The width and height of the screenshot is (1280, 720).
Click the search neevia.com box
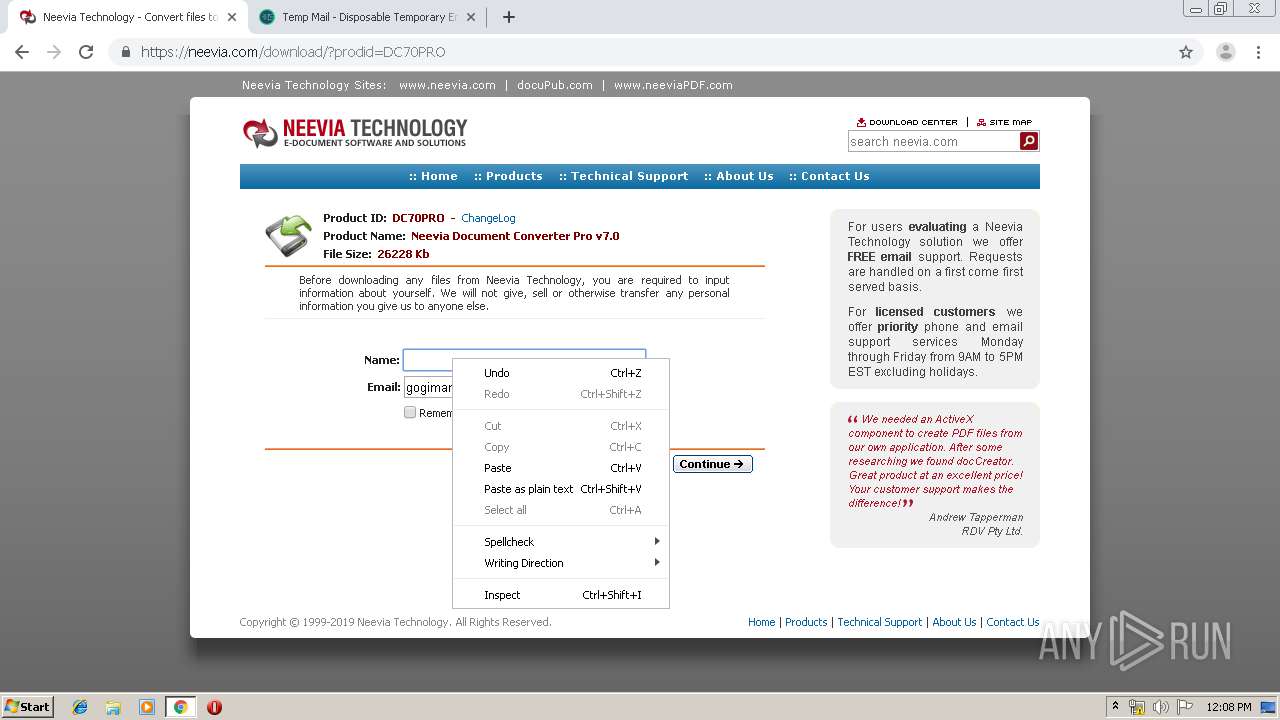[933, 141]
